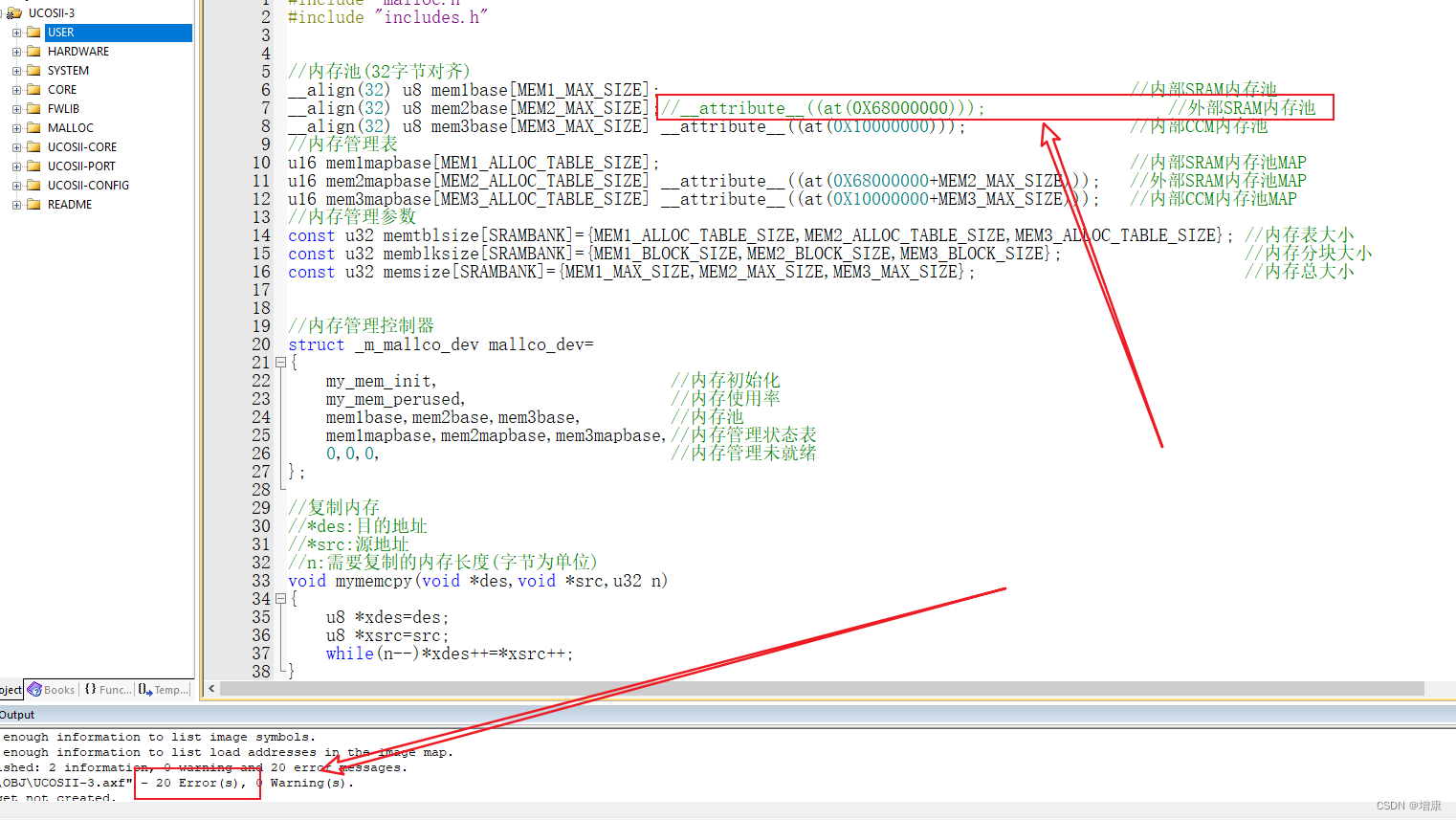Click the '#include "includes.h"' line
The image size is (1456, 820).
[x=387, y=17]
